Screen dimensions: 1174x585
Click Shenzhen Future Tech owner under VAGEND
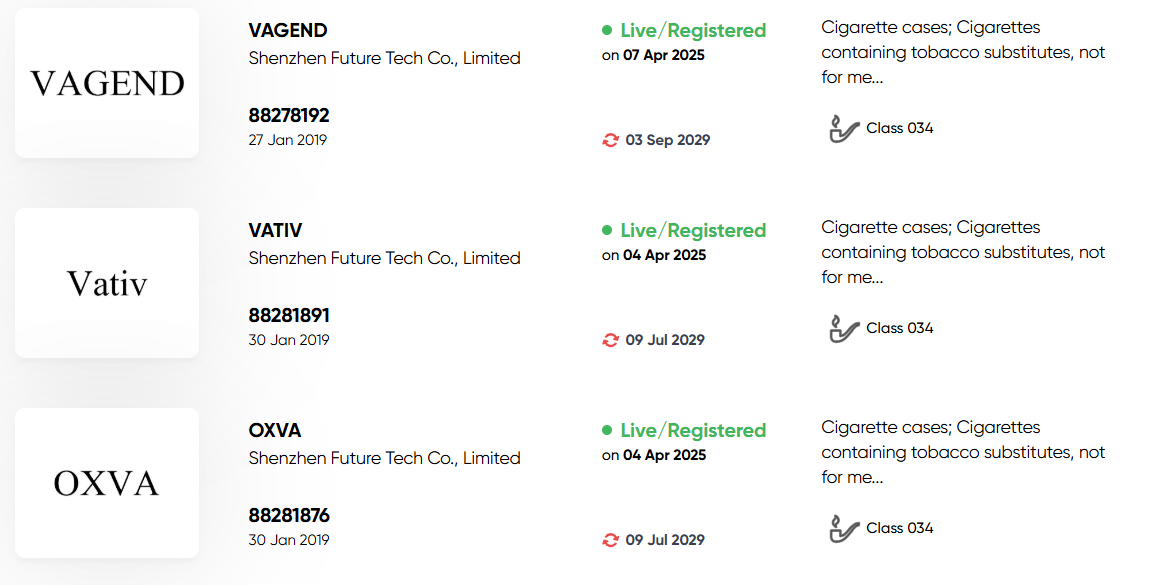(x=384, y=58)
